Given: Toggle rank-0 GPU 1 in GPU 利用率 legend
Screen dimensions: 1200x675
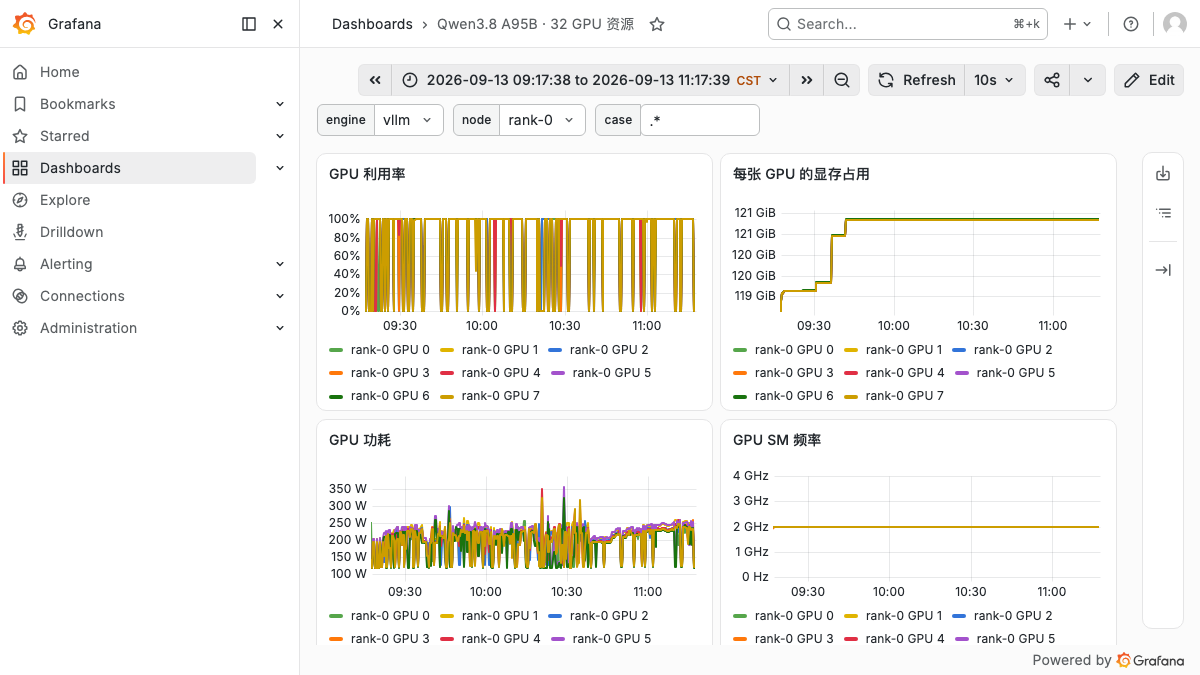Looking at the screenshot, I should click(500, 350).
